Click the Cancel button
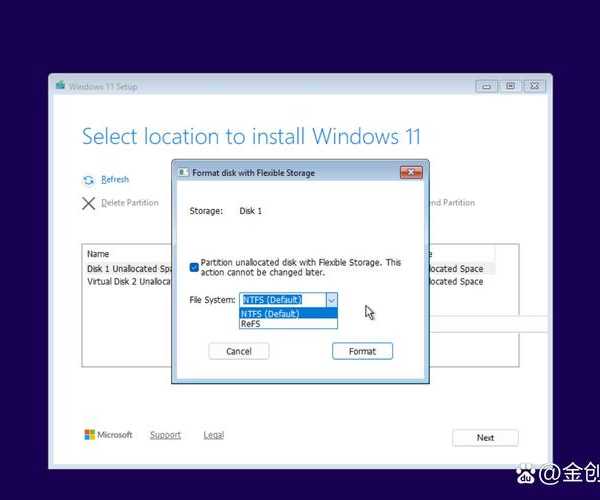Screen dimensions: 600x500 239,351
